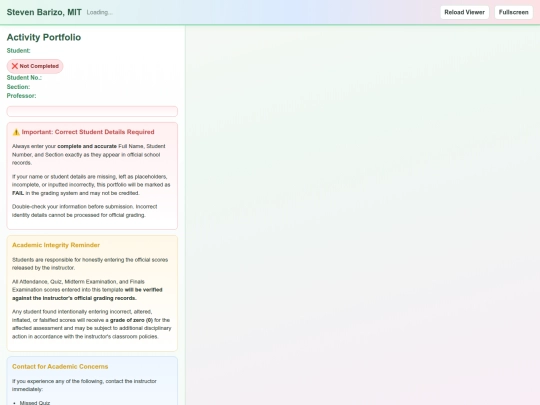Viewport: 540px width, 405px height.
Task: Click 'If you experience any of the following' text
Action: pyautogui.click(x=84, y=385)
